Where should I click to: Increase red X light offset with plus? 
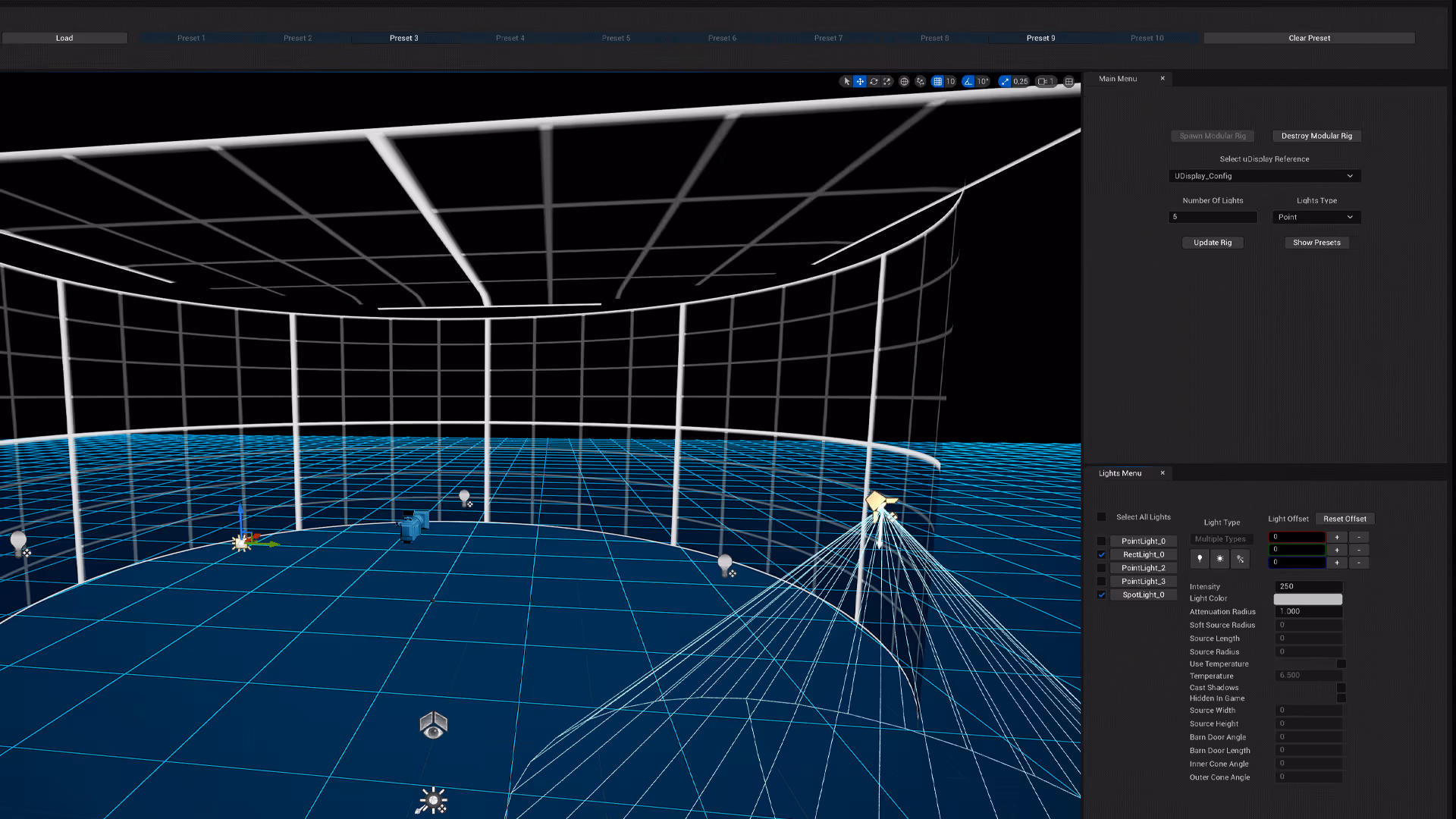tap(1337, 537)
